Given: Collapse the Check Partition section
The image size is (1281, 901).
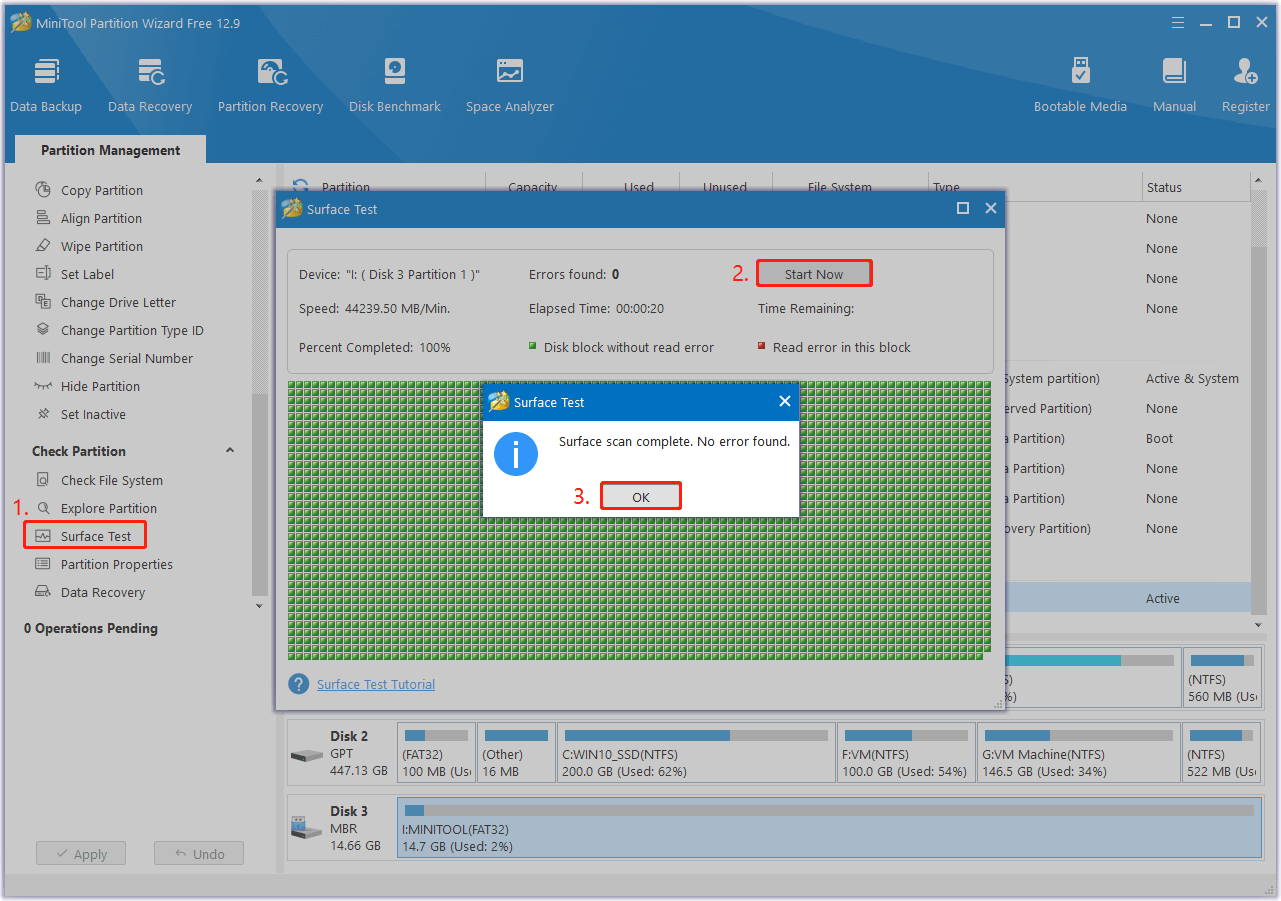Looking at the screenshot, I should [230, 451].
